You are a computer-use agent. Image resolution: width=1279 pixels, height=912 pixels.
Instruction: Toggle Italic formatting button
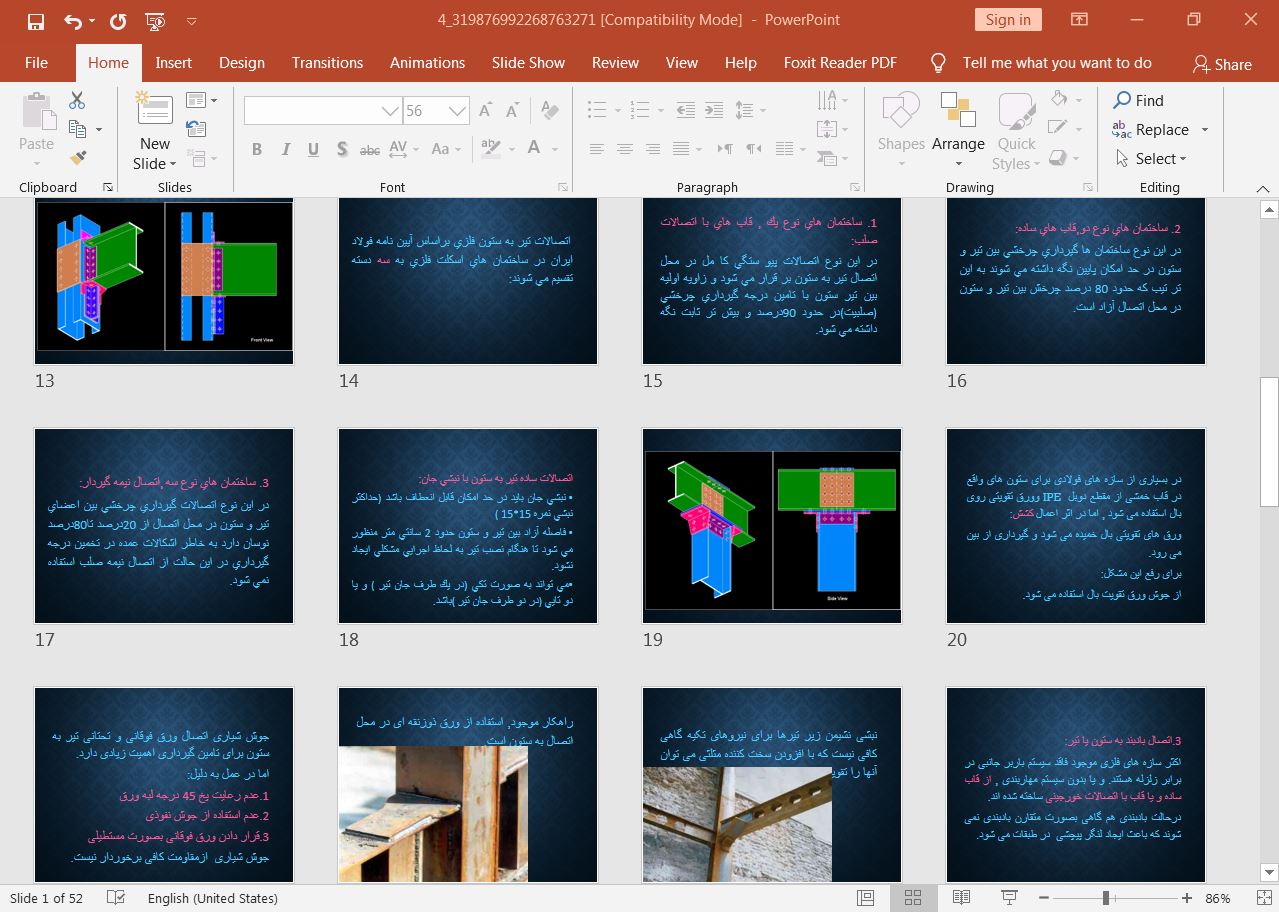pos(286,149)
